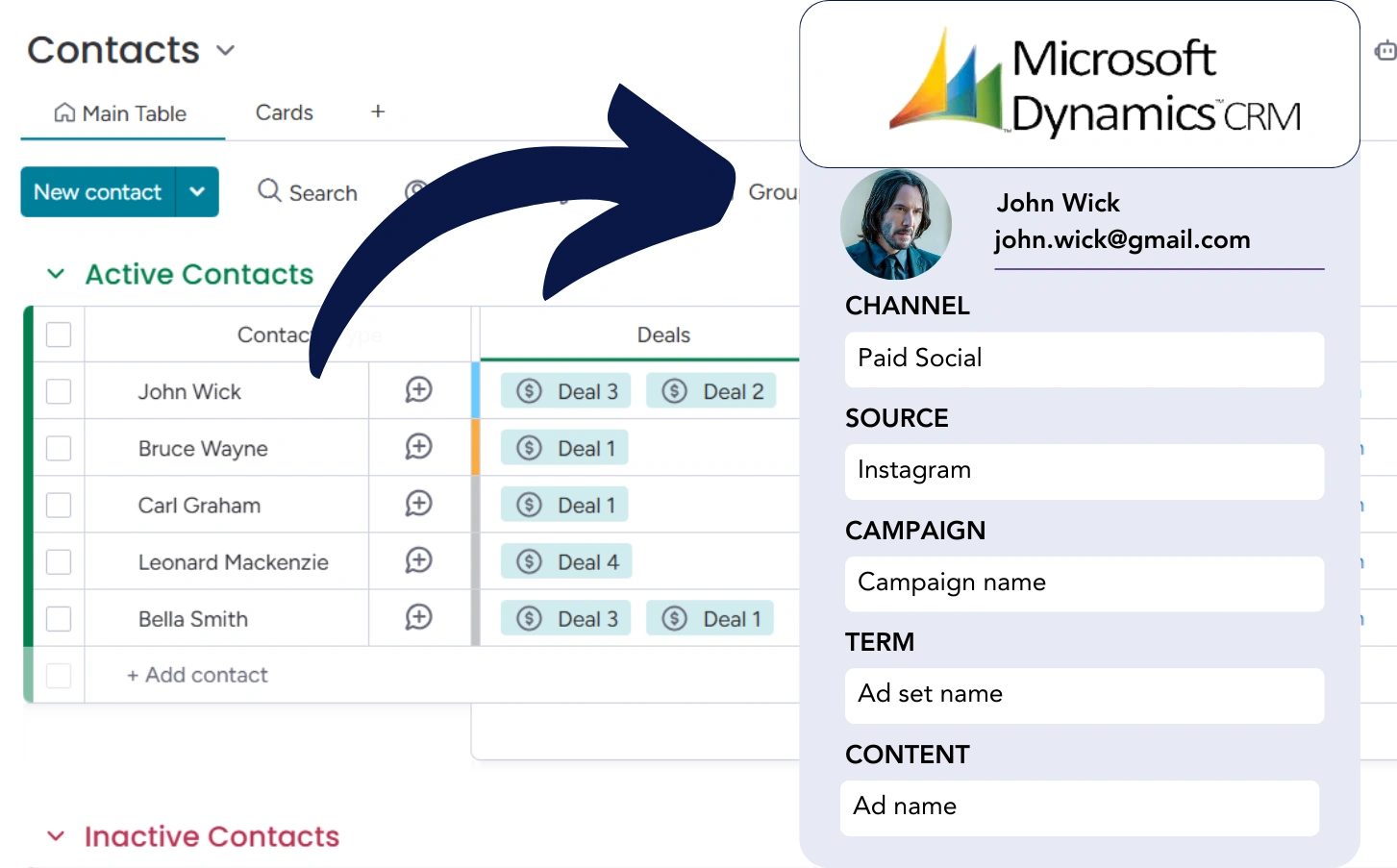
Task: Switch to the Cards tab
Action: [x=285, y=112]
